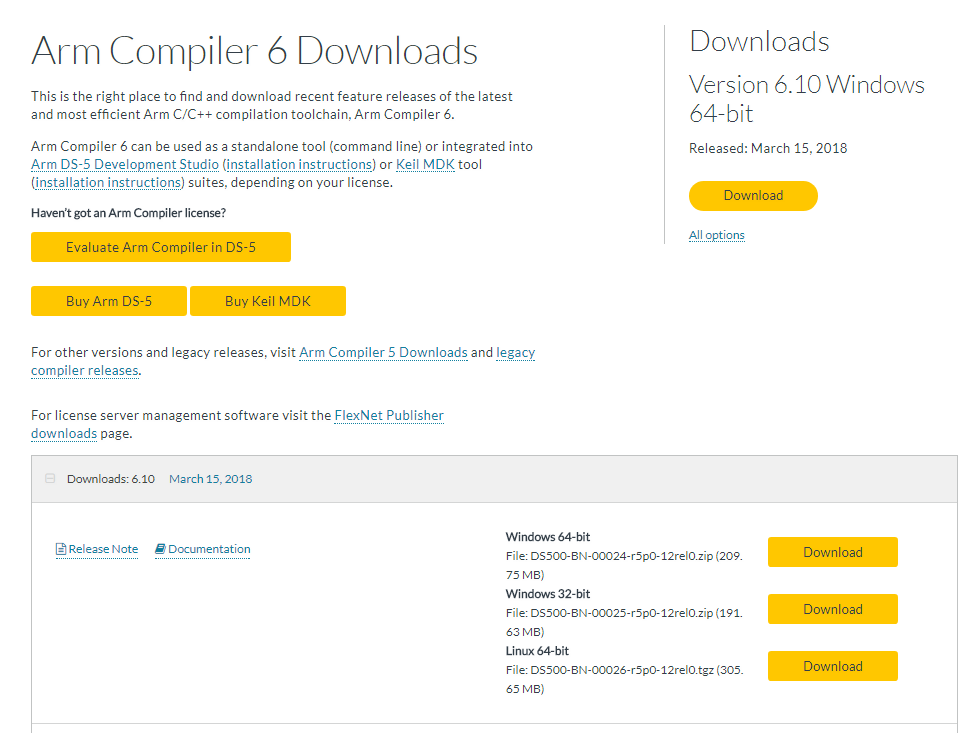Select the Windows 64-bit label

tap(547, 537)
